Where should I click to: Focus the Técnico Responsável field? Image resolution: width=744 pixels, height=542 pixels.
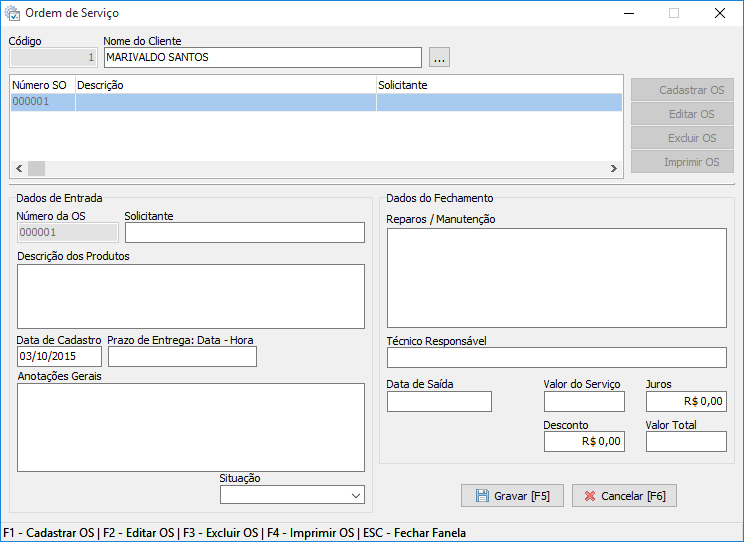click(x=556, y=358)
